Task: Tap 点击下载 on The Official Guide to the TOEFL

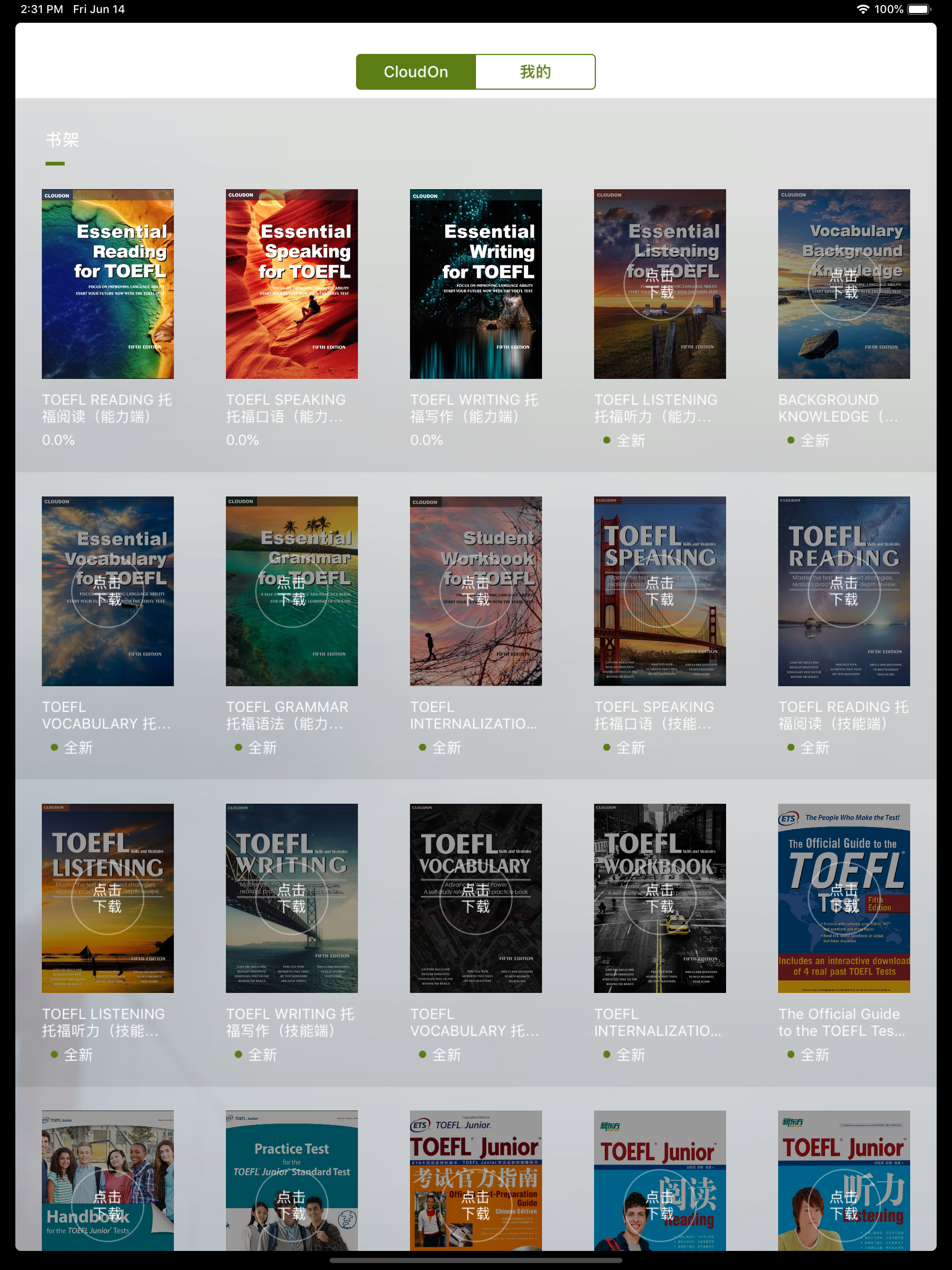Action: 844,898
